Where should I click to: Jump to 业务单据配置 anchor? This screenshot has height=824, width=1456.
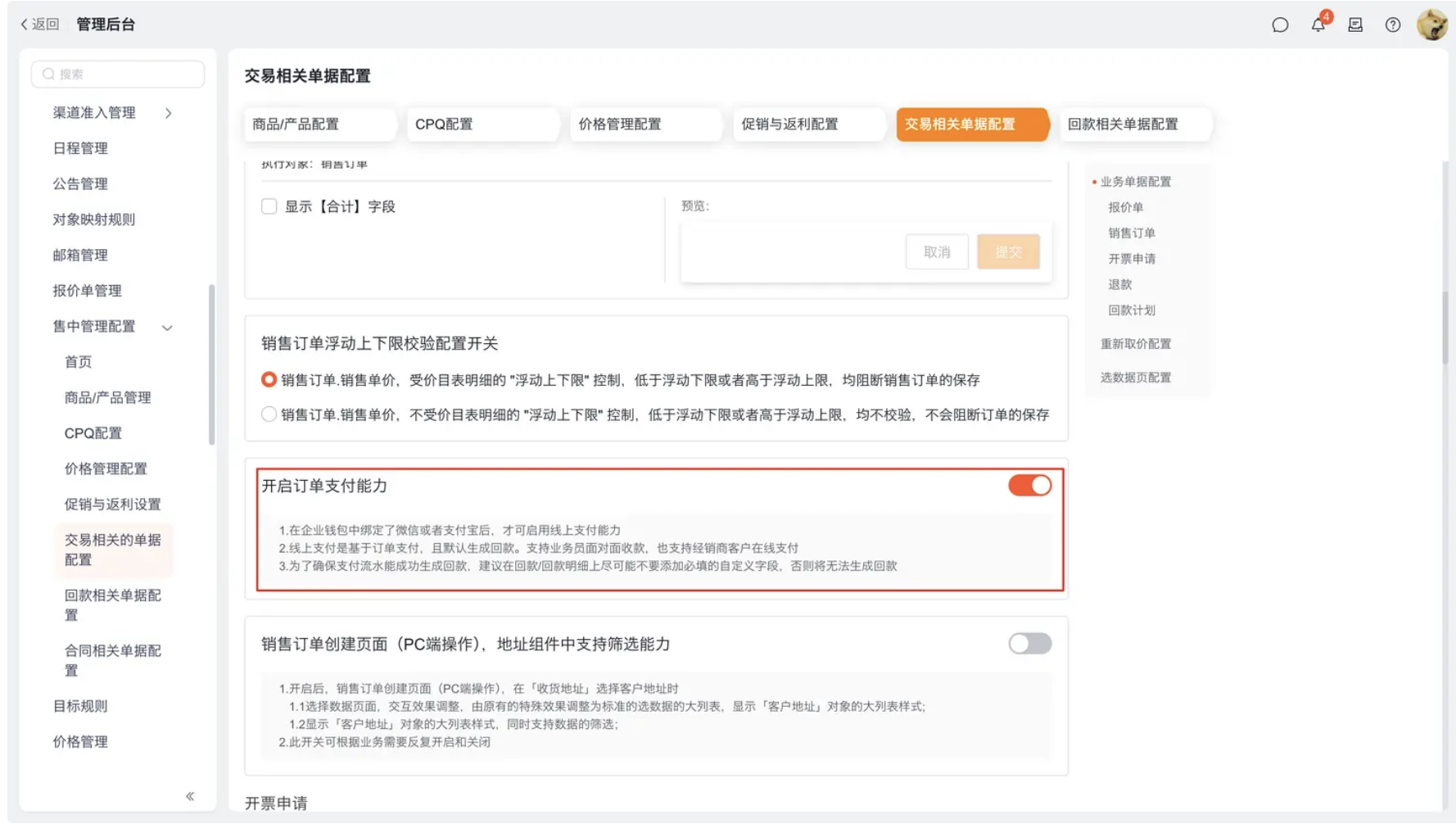1135,182
